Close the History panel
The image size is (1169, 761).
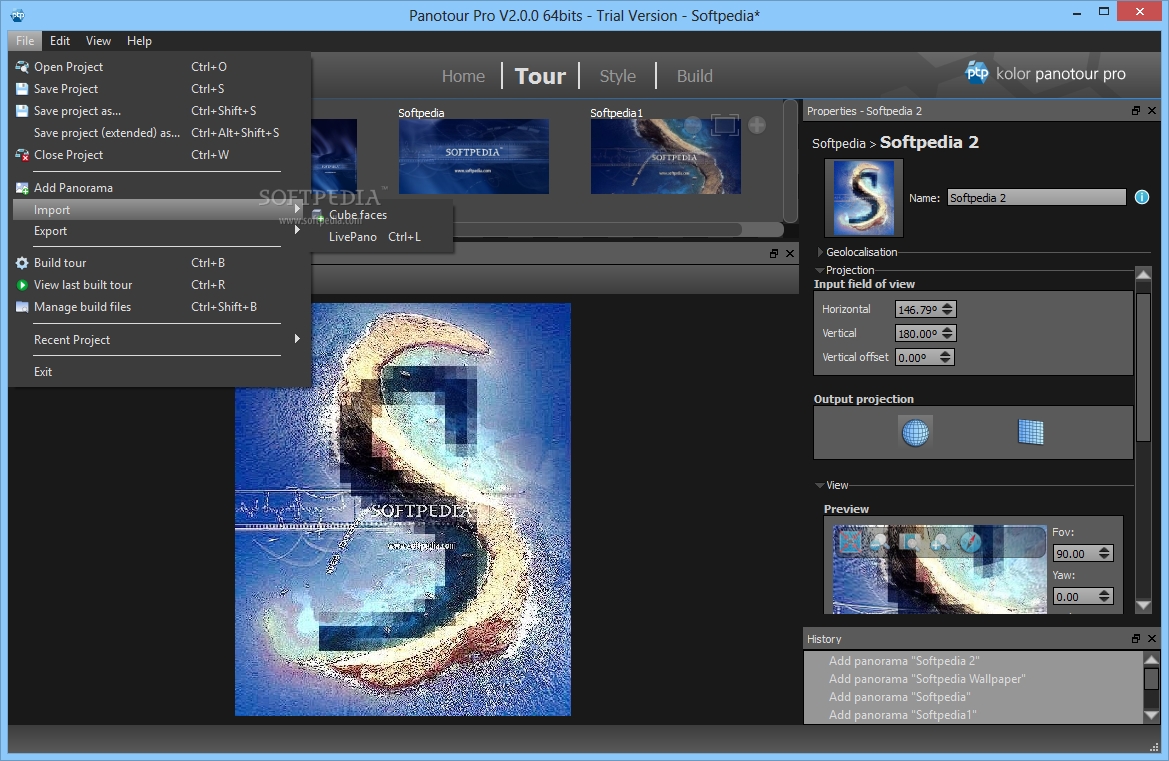coord(1152,639)
